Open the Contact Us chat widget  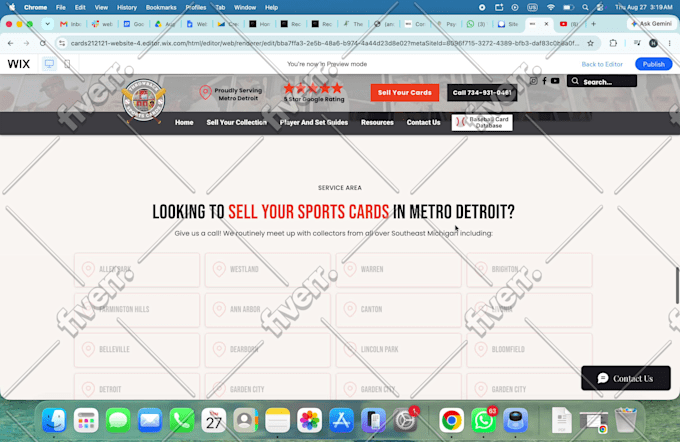626,378
